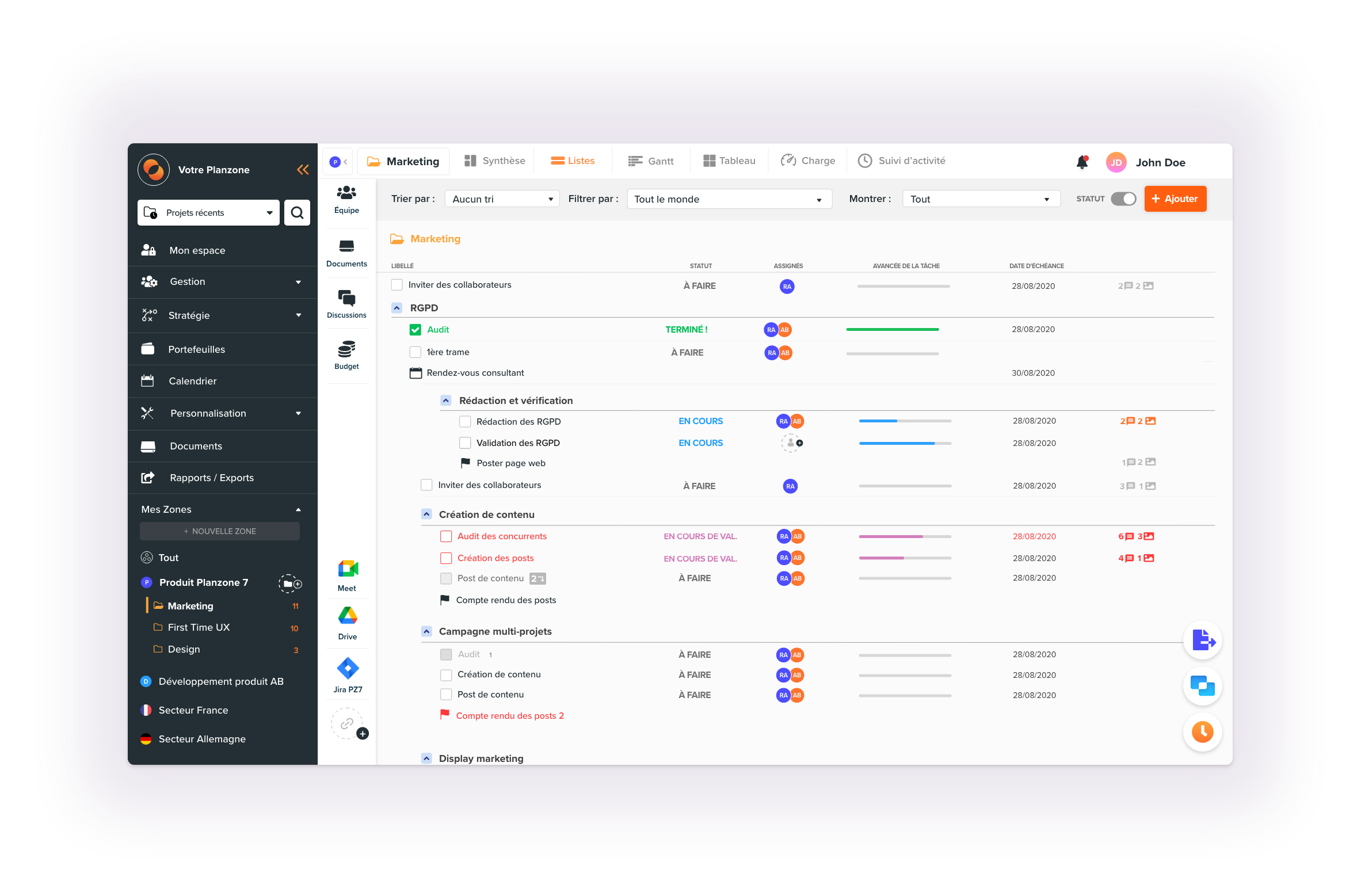Viewport: 1361px width, 896px height.
Task: Switch to the Tableau tab
Action: [729, 161]
